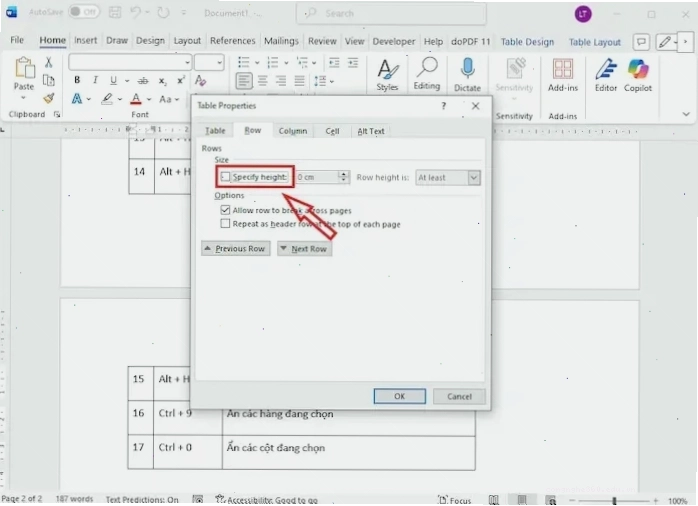Open the Table Layout ribbon tab
This screenshot has height=506, width=698.
(594, 42)
